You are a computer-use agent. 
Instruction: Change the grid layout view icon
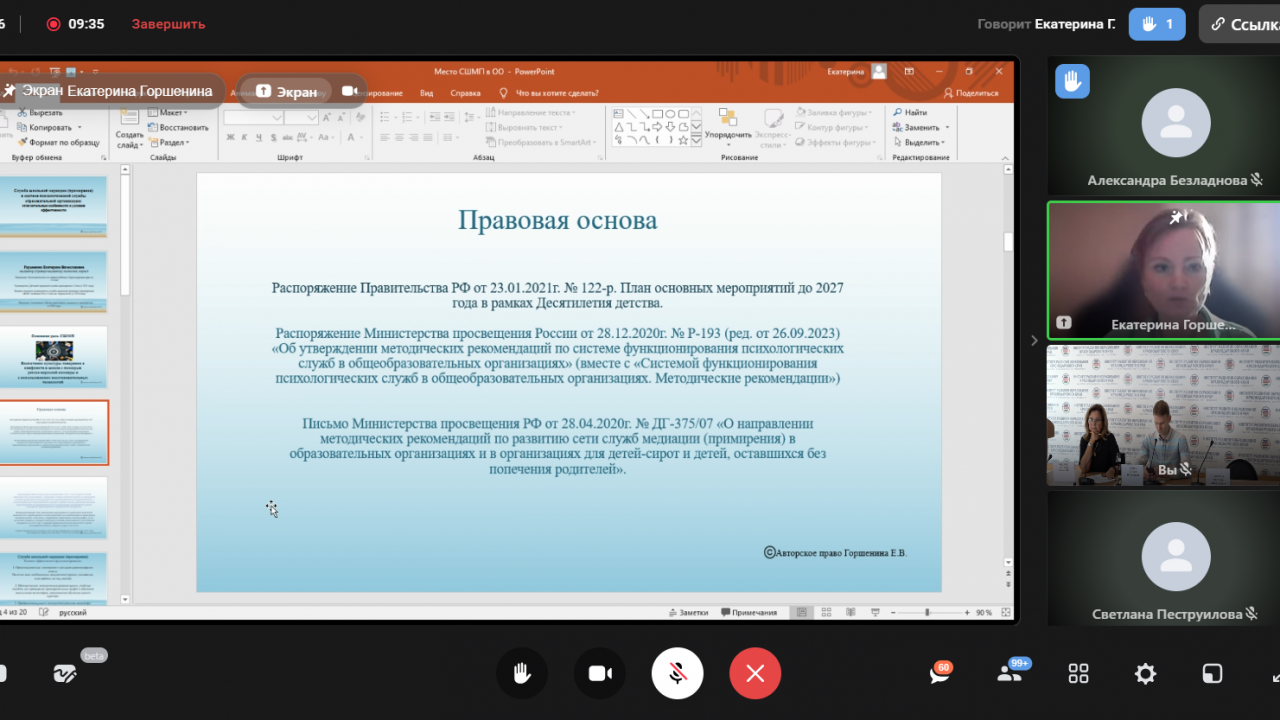click(x=1078, y=673)
